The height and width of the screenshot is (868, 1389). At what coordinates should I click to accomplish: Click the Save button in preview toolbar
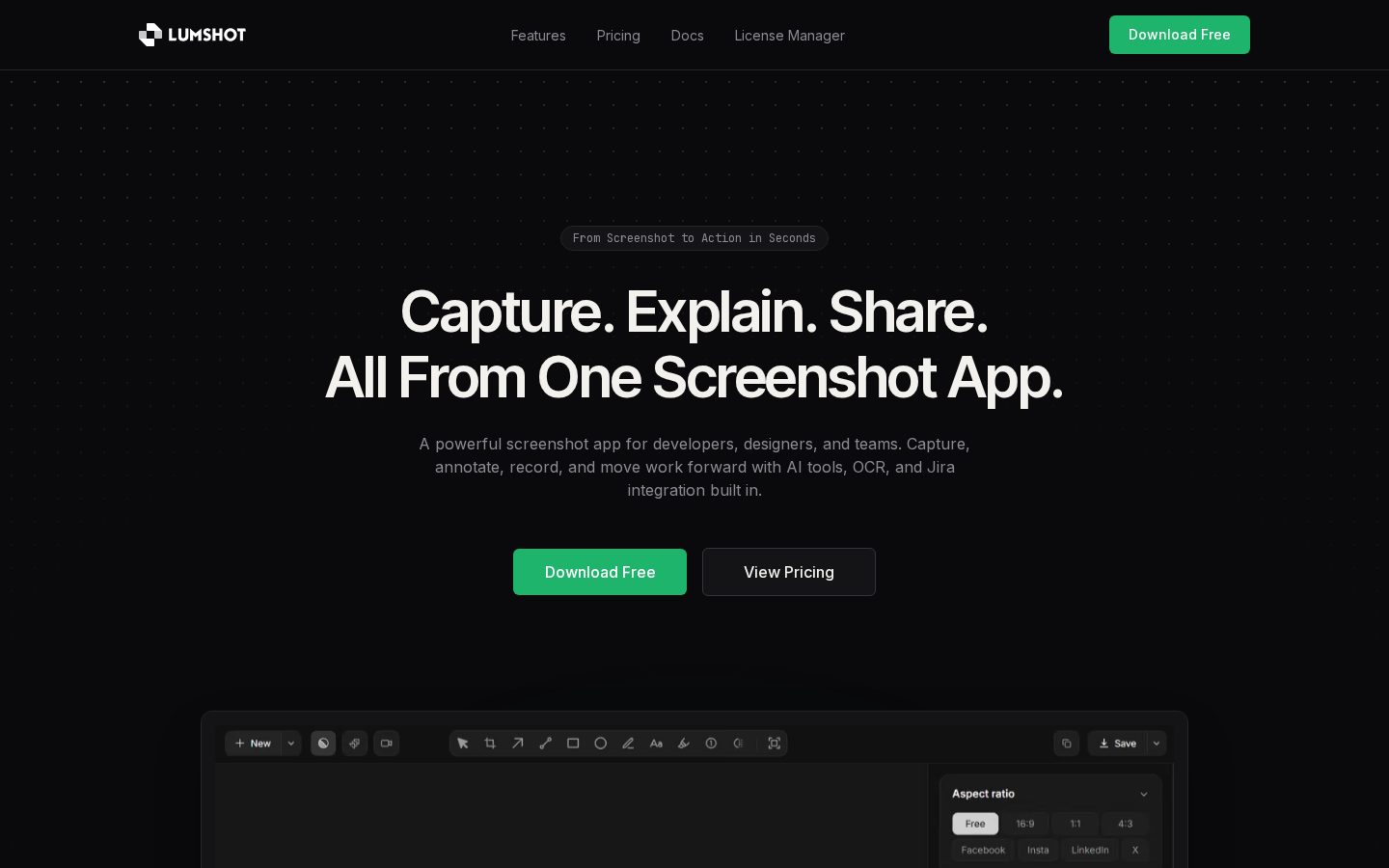point(1117,744)
